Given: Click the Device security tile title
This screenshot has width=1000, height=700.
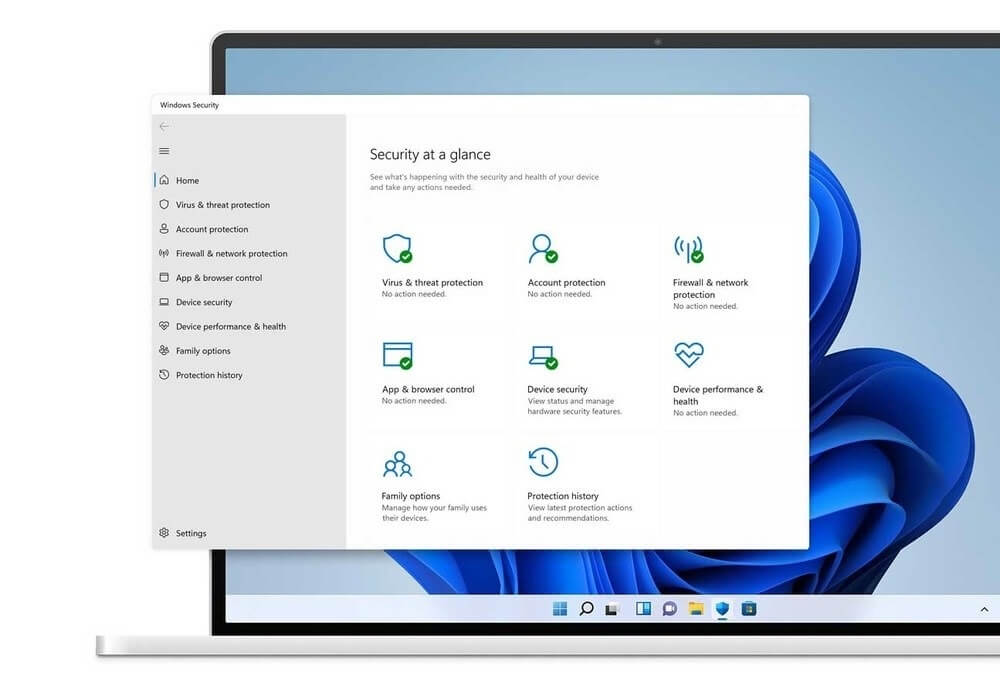Looking at the screenshot, I should coord(557,389).
